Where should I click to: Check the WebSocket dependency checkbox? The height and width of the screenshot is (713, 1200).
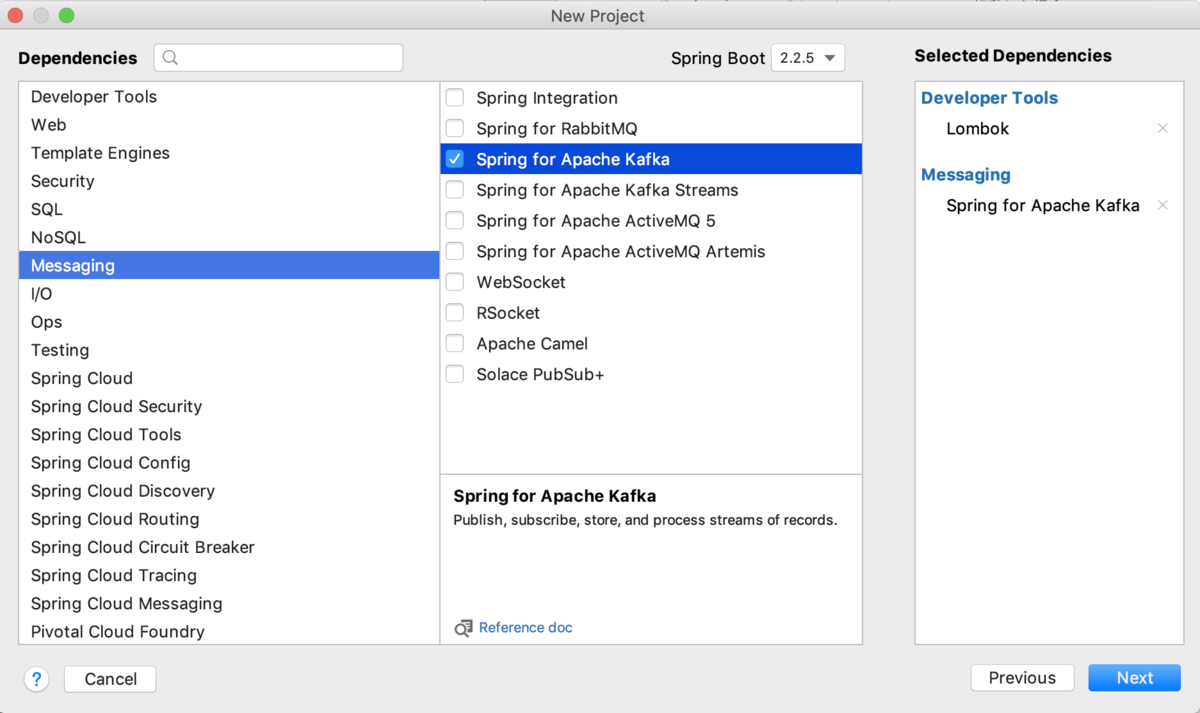[455, 282]
